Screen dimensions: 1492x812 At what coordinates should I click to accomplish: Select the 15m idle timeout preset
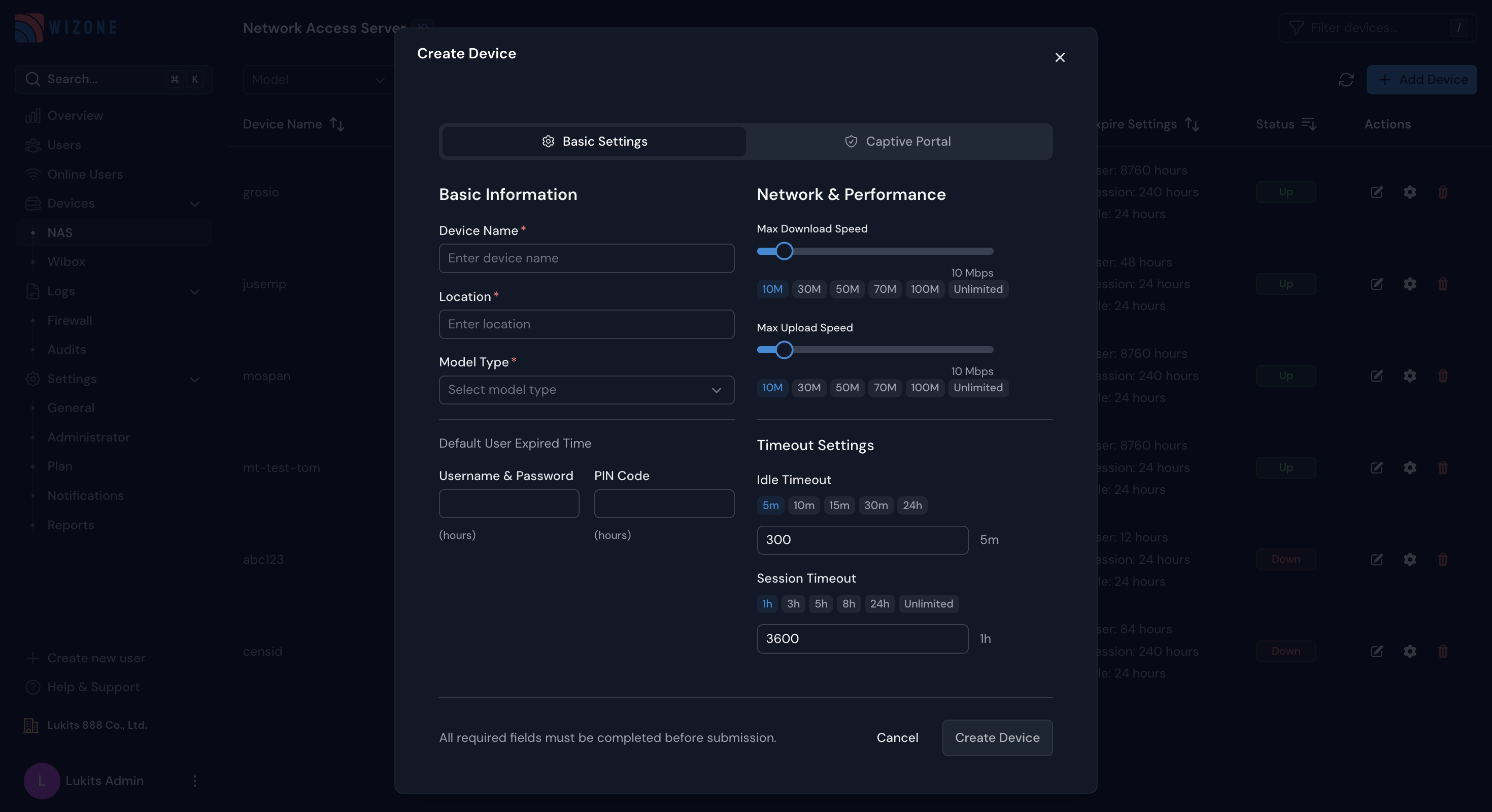point(839,505)
